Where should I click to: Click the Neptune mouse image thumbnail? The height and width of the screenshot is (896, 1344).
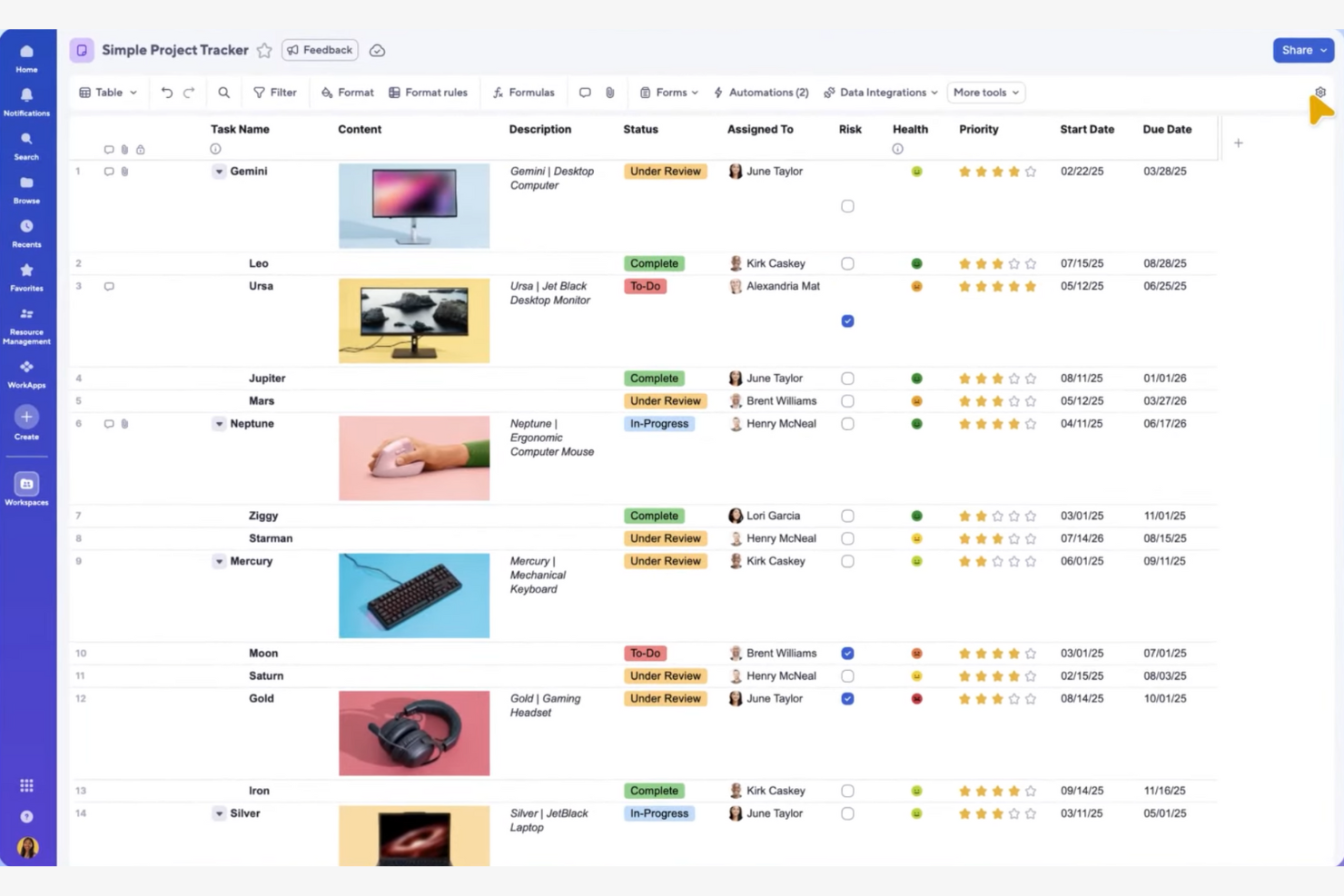coord(414,458)
